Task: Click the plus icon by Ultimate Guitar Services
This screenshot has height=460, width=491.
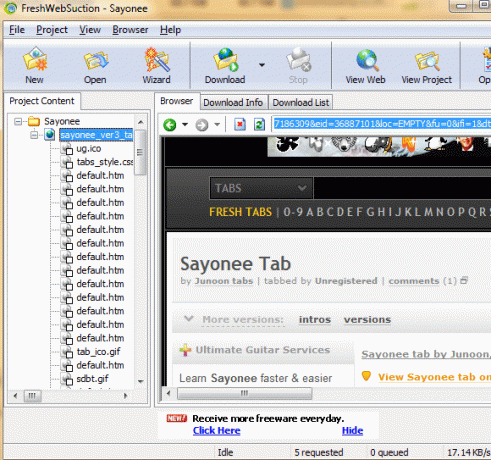Action: 185,350
